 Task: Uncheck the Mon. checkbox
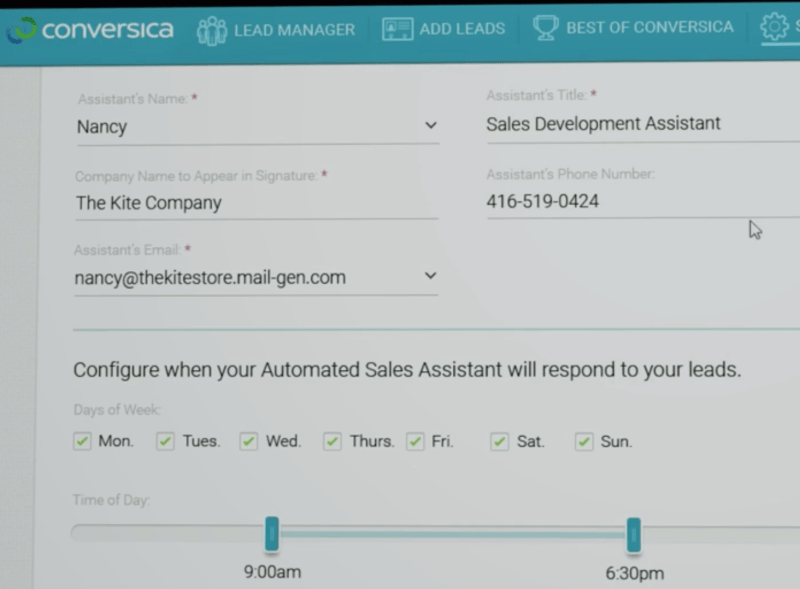coord(82,441)
